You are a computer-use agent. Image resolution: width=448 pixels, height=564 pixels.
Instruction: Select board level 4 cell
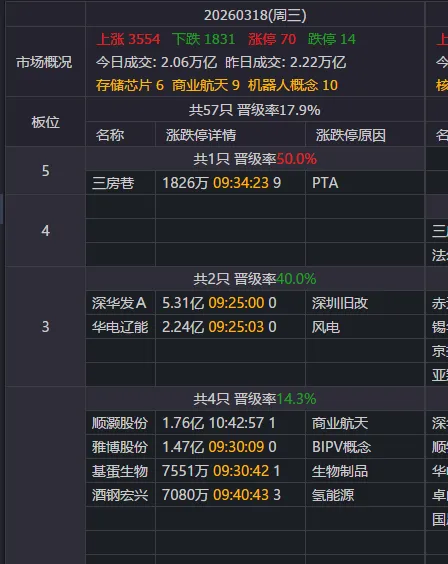[45, 231]
